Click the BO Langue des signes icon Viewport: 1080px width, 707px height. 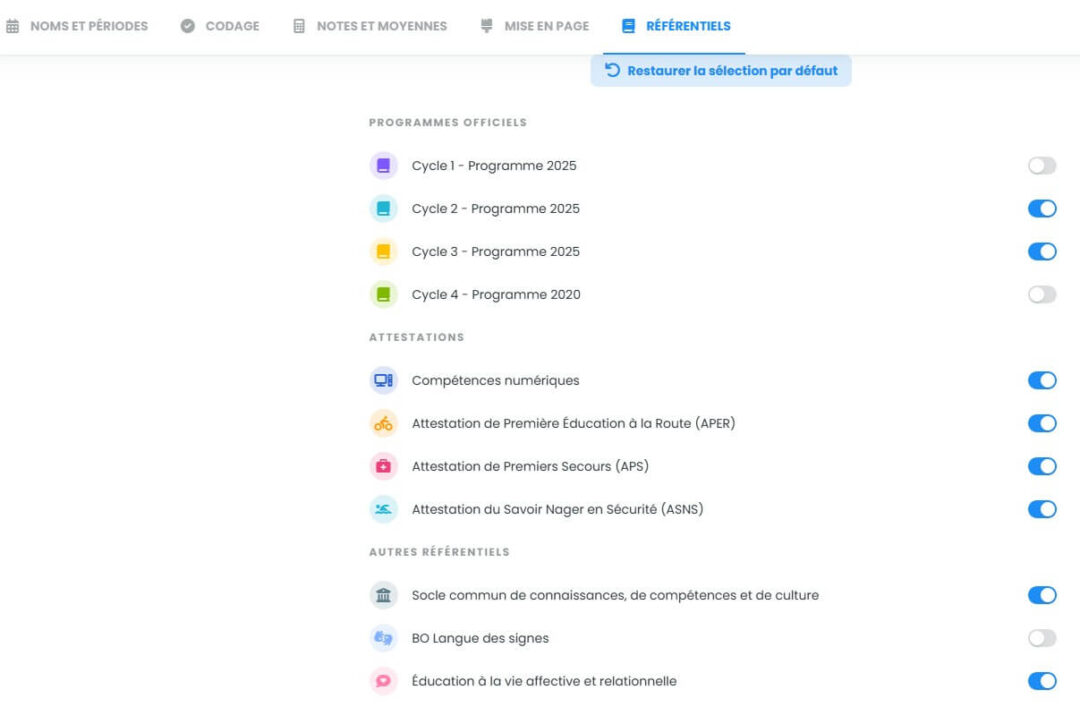pos(383,639)
